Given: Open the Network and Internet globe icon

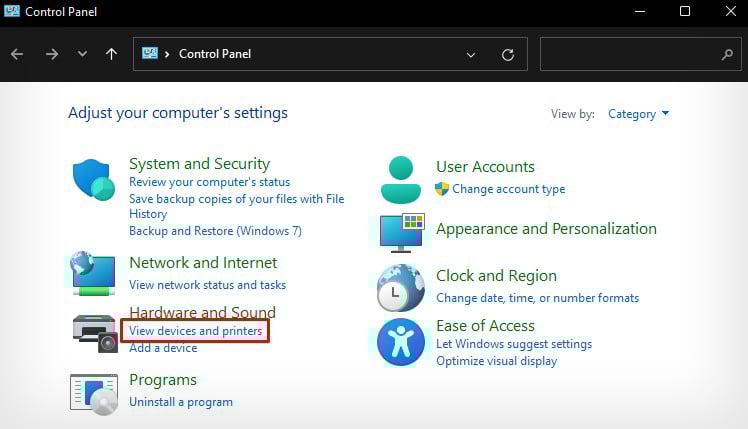Looking at the screenshot, I should (94, 273).
